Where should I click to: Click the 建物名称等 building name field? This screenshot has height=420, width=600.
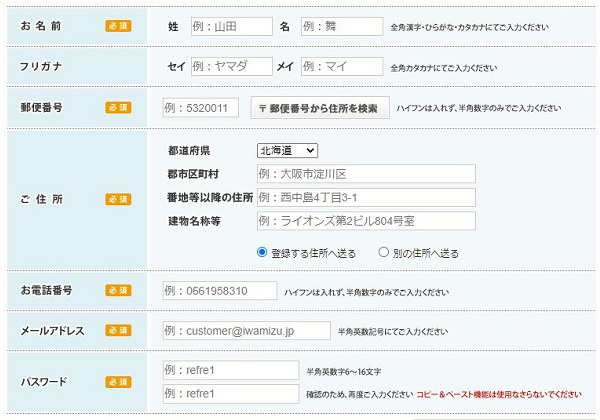pos(365,220)
